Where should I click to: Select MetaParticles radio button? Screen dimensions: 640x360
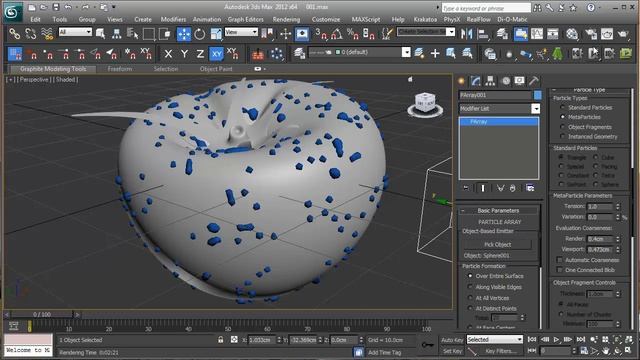pos(562,117)
